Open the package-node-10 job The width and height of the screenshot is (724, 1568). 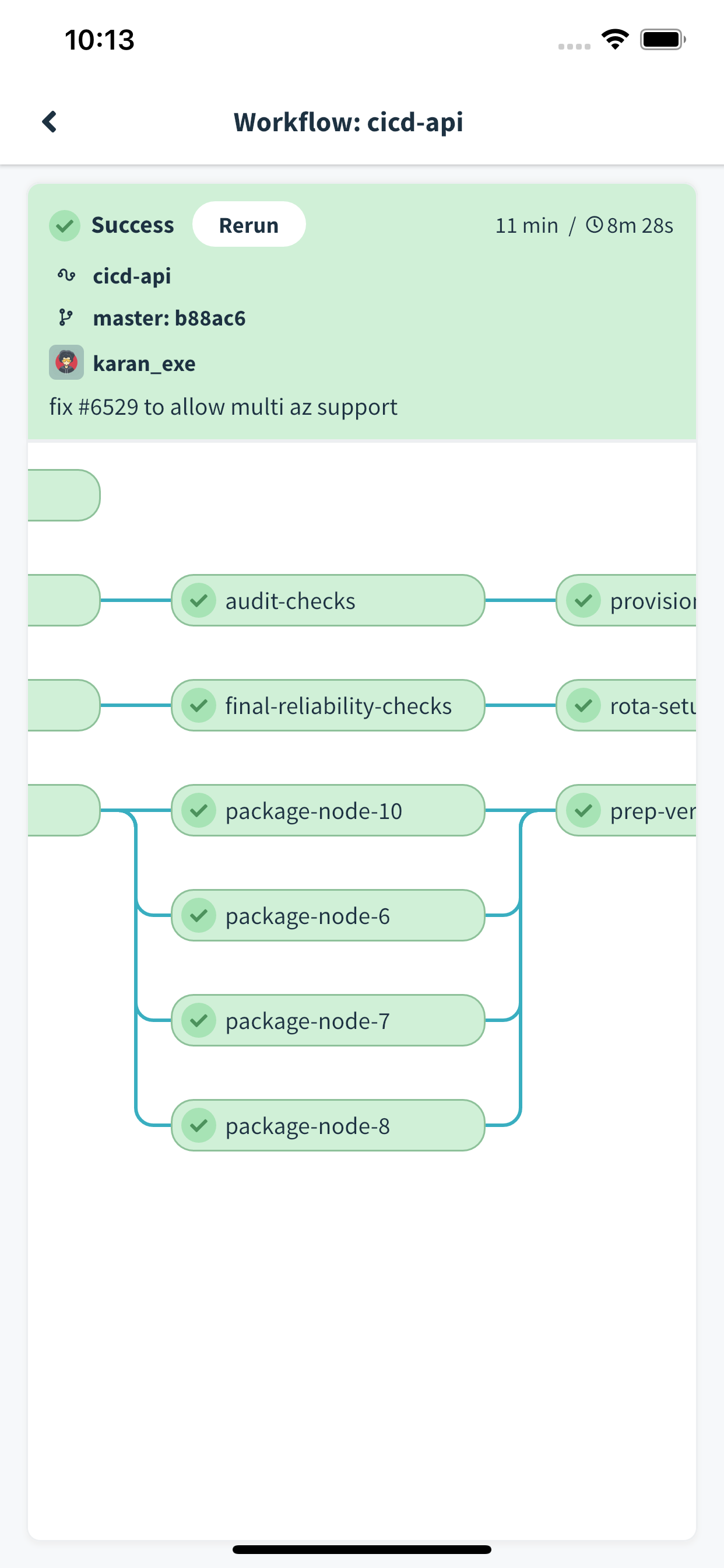point(328,811)
